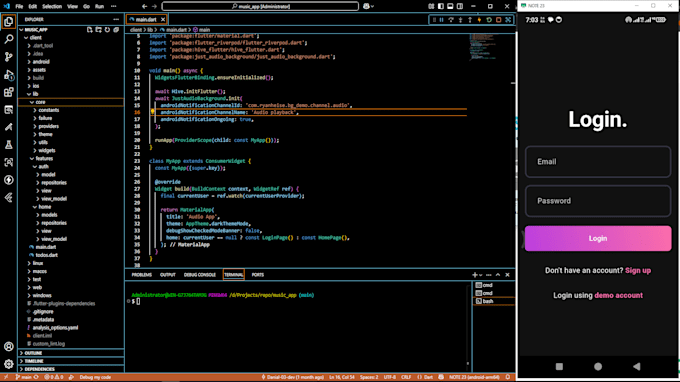
Task: Open the Run menu
Action: (x=99, y=6)
